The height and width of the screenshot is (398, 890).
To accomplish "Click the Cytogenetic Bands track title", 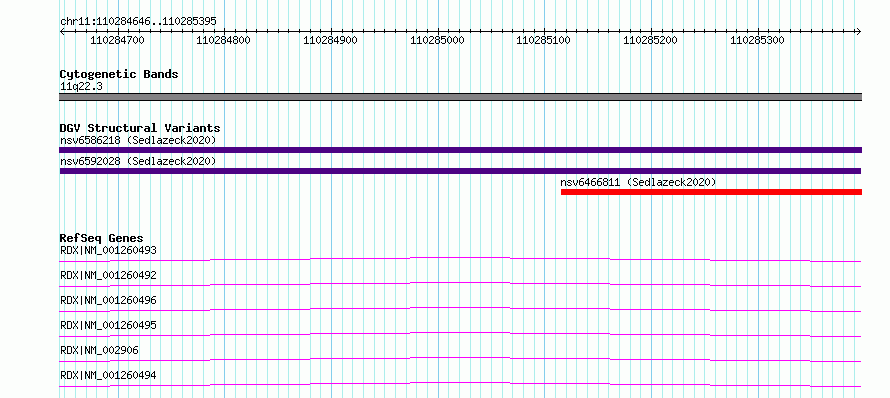I will tap(119, 74).
